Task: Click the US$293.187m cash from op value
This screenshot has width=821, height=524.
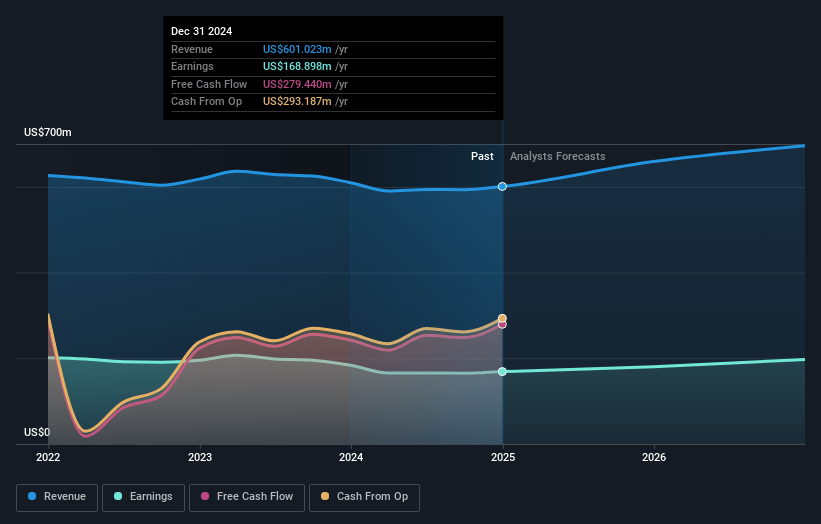Action: tap(297, 102)
